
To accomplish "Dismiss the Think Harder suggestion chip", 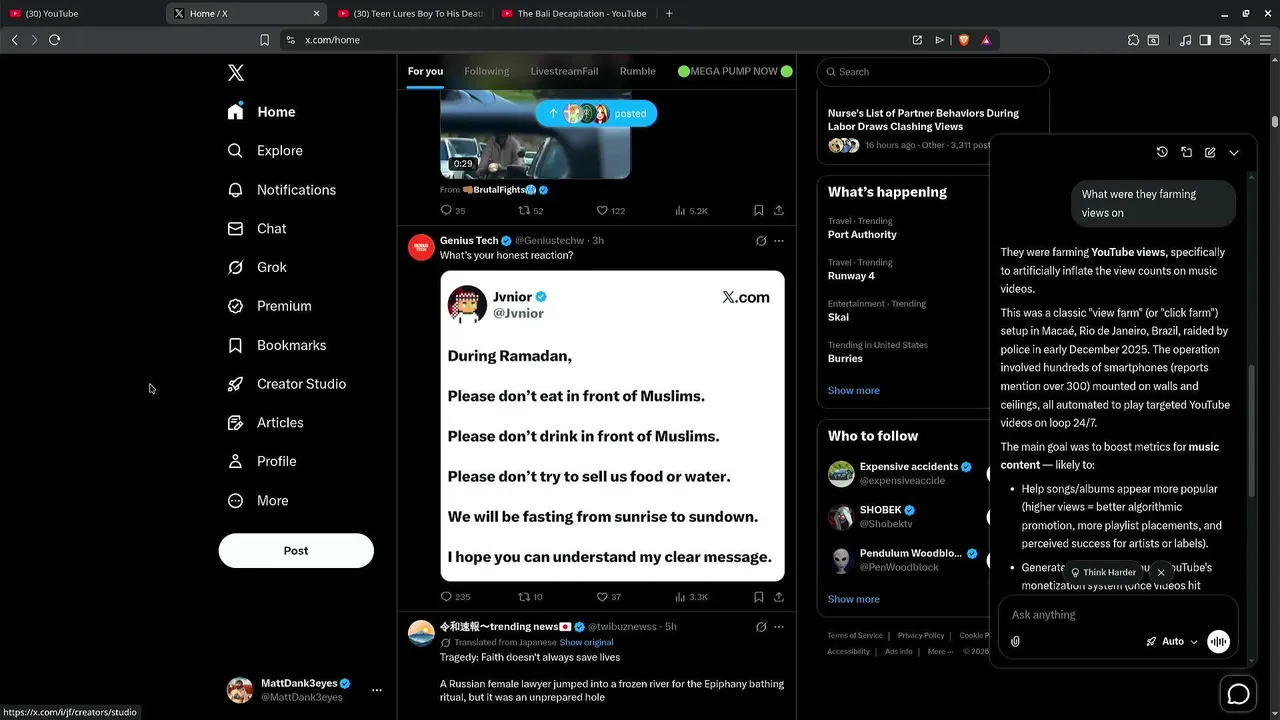I will pyautogui.click(x=1161, y=573).
